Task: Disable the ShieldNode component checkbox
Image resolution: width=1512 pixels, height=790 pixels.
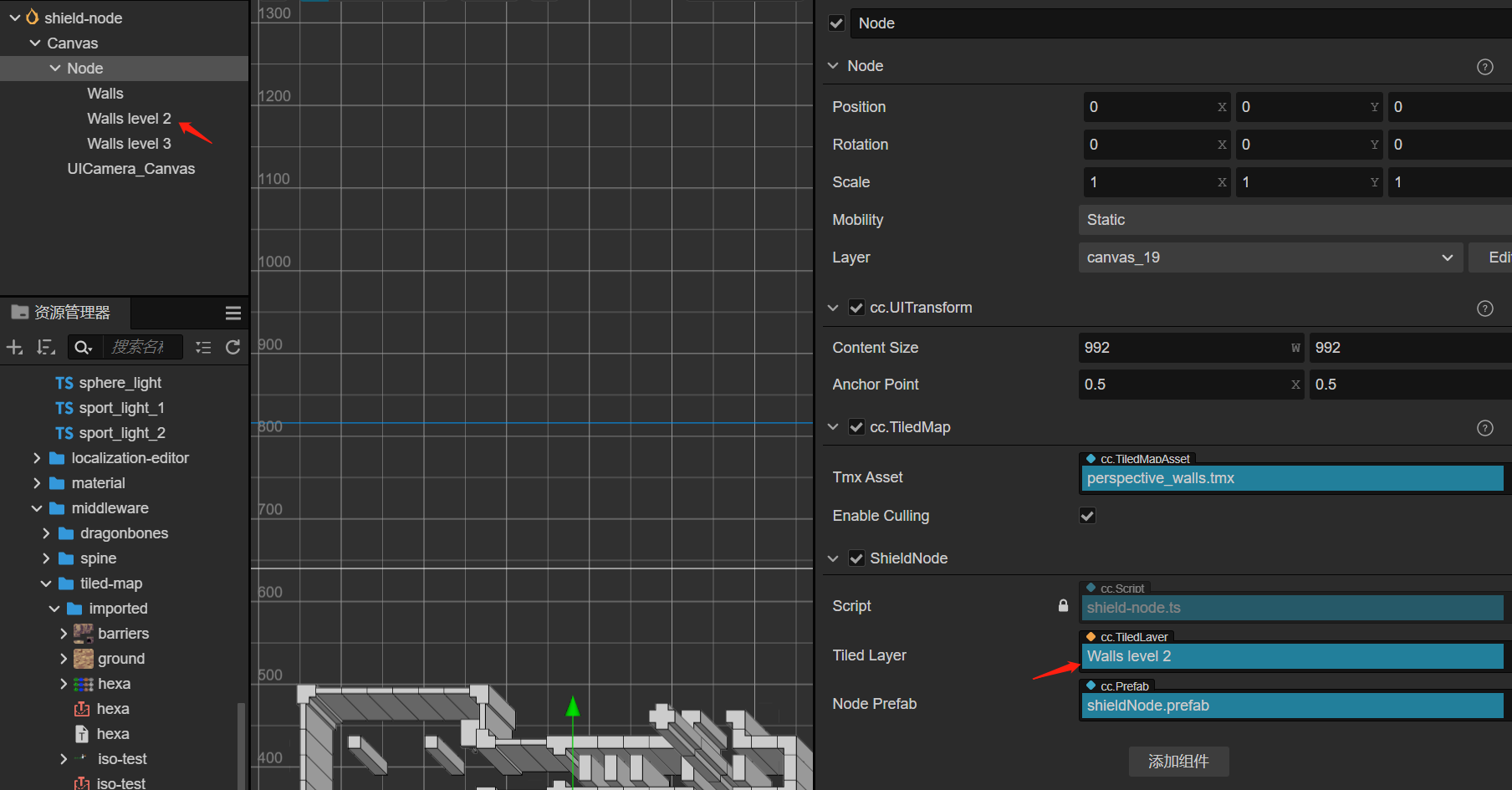Action: (856, 558)
